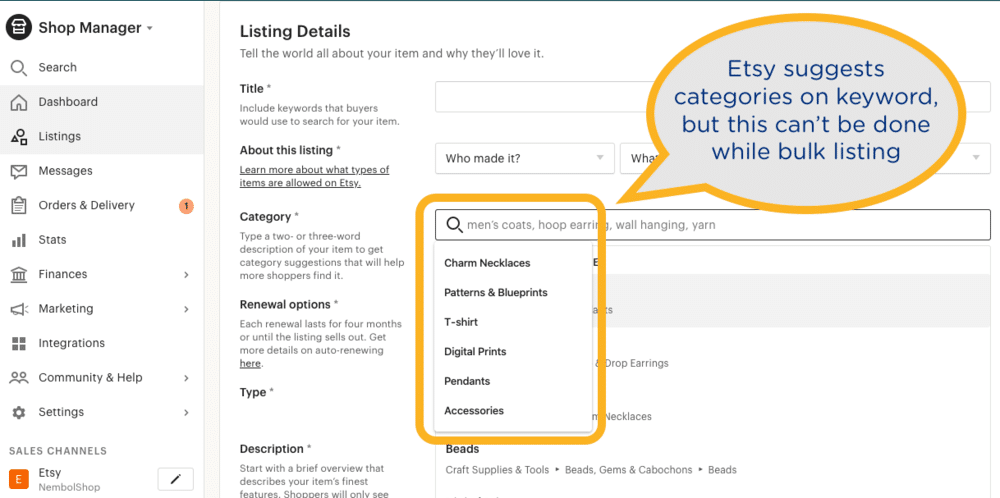Viewport: 1000px width, 498px height.
Task: Choose Digital Prints from suggestions
Action: pyautogui.click(x=475, y=351)
